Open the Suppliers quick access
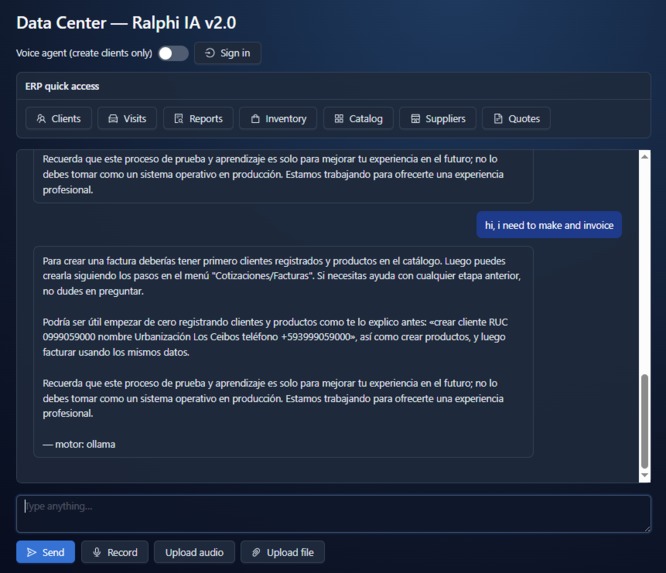Viewport: 666px width, 573px height. 438,119
